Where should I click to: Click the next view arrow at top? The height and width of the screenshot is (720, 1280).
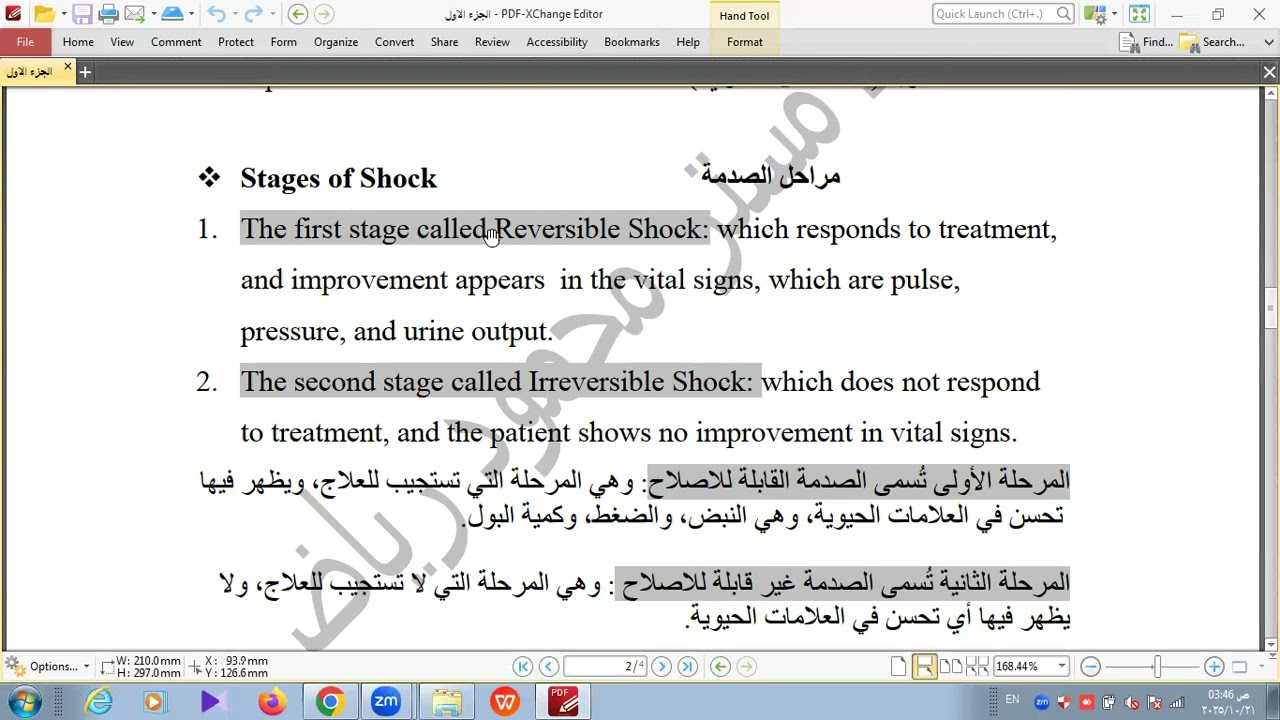324,14
